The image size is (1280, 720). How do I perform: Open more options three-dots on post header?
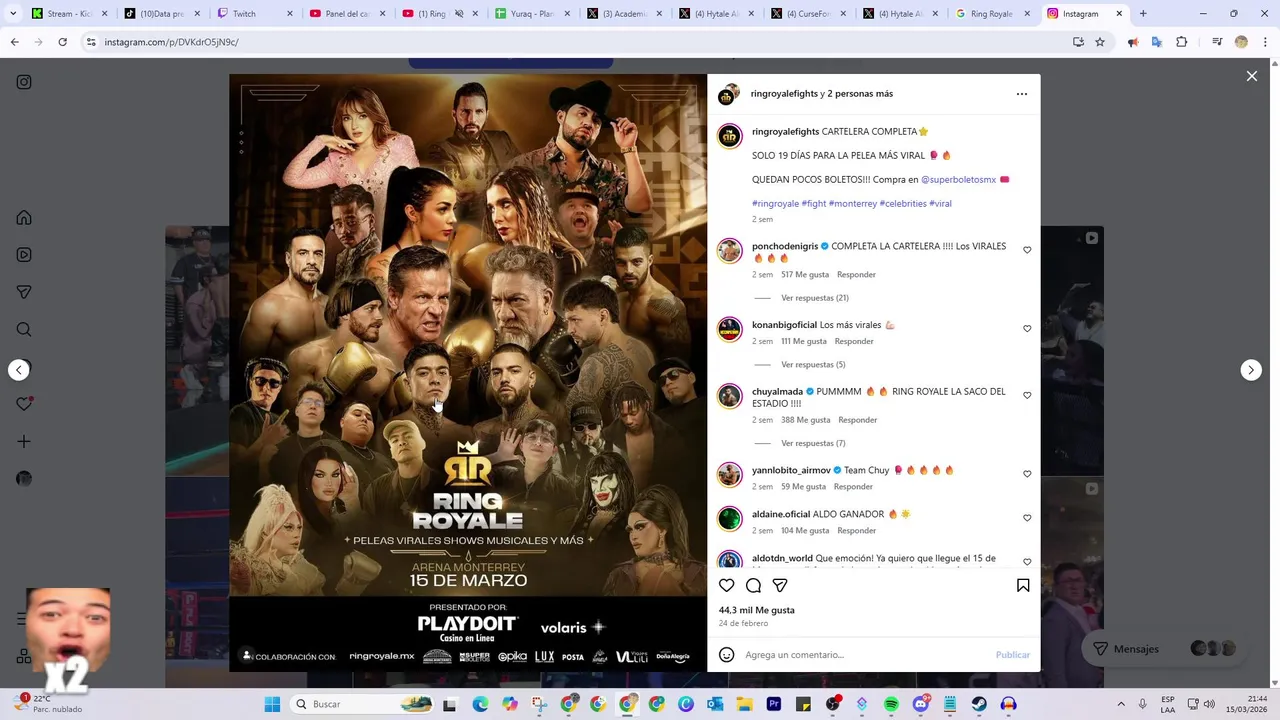[1021, 94]
